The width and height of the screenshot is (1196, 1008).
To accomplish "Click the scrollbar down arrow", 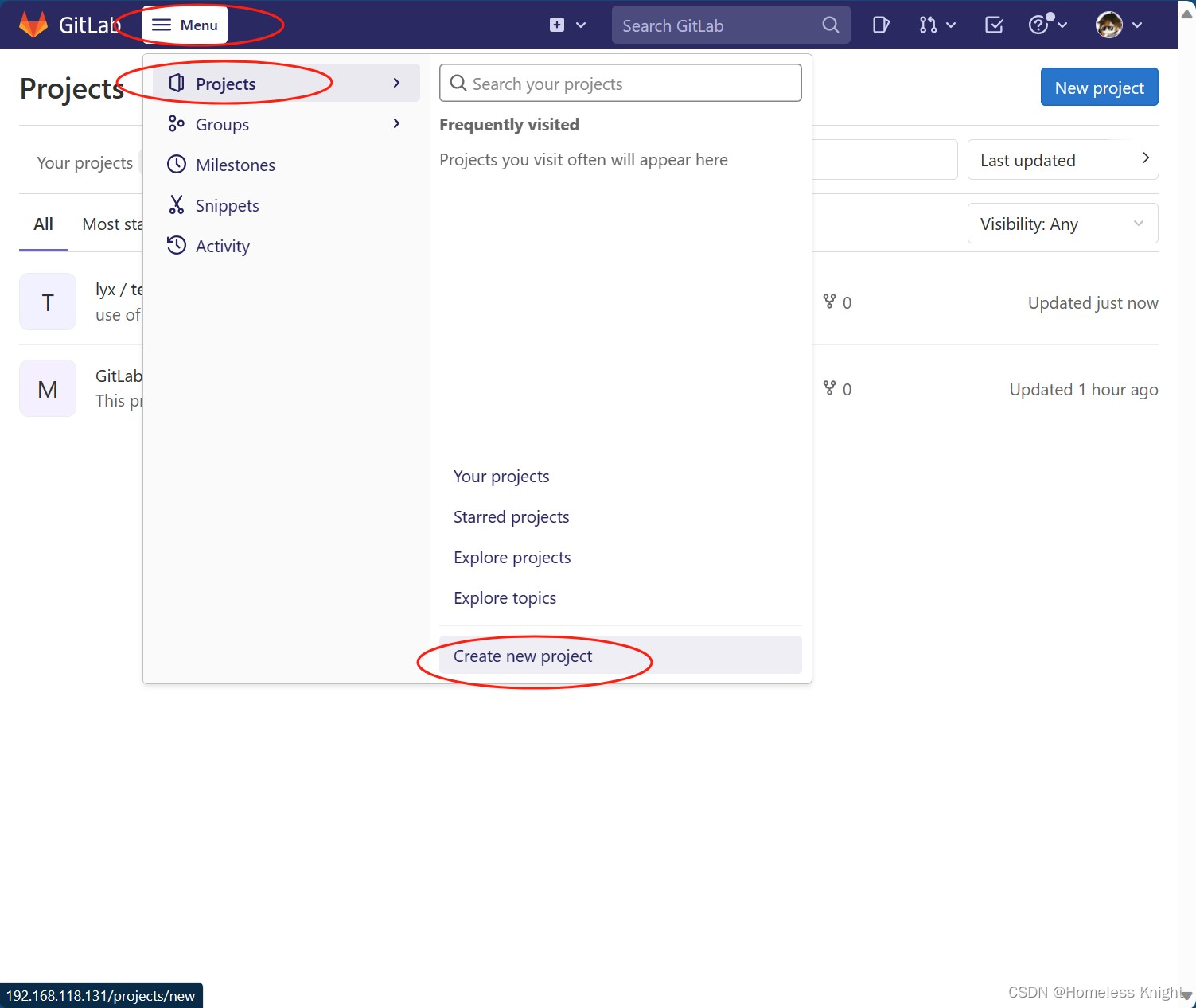I will pos(1186,995).
